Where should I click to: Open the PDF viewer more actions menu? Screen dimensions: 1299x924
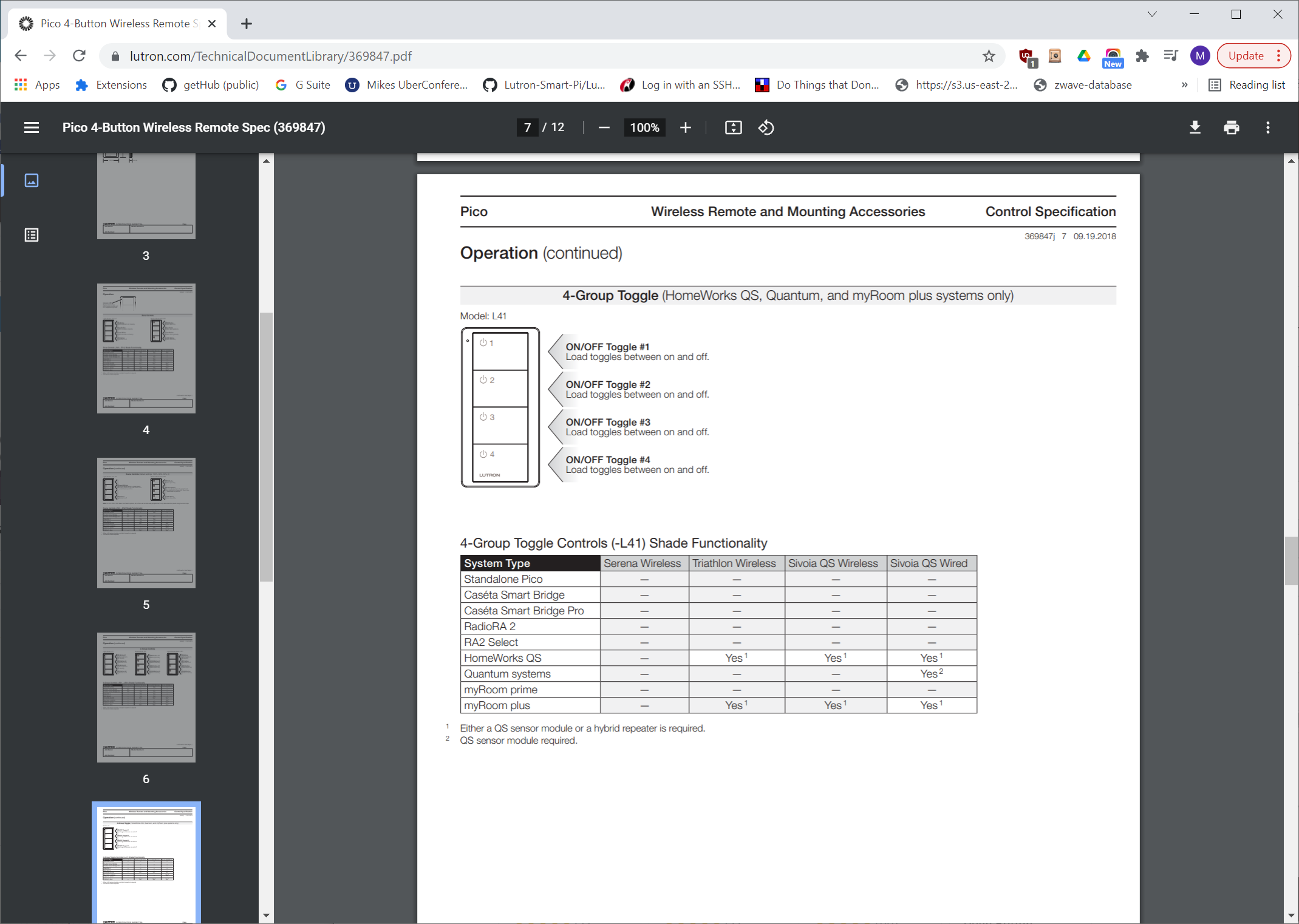pos(1267,127)
